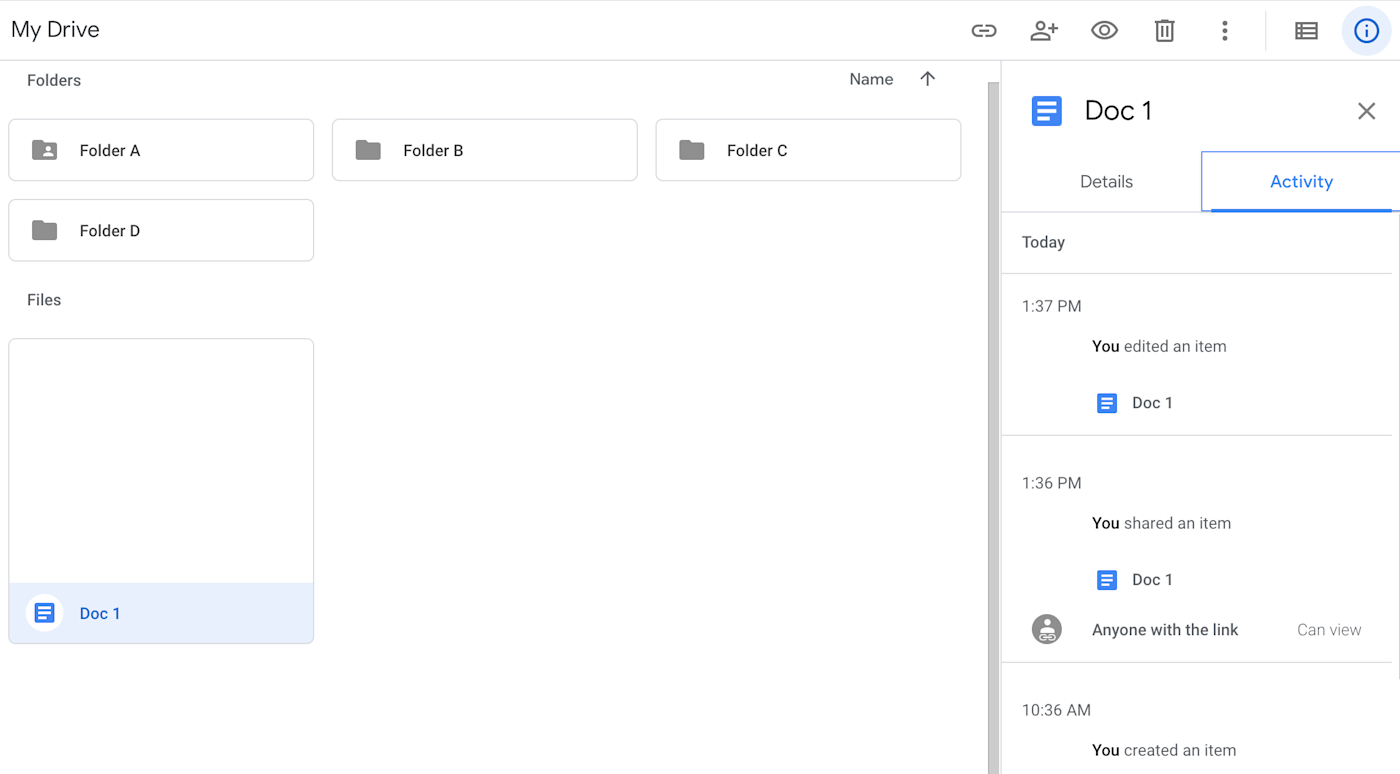Click the 'Files' section label

click(x=44, y=300)
